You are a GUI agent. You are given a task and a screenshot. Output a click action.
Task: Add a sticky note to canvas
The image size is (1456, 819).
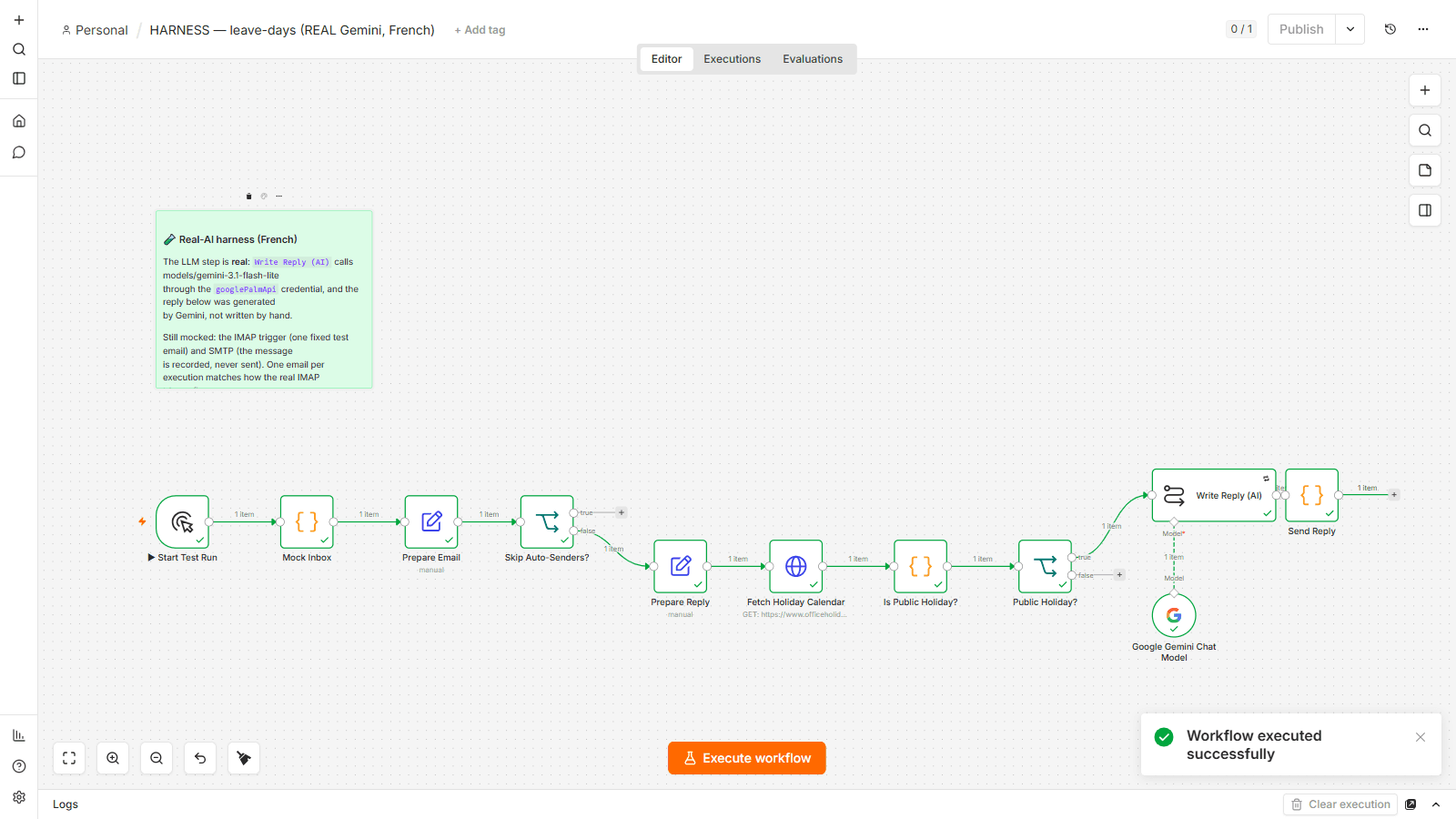click(1425, 170)
